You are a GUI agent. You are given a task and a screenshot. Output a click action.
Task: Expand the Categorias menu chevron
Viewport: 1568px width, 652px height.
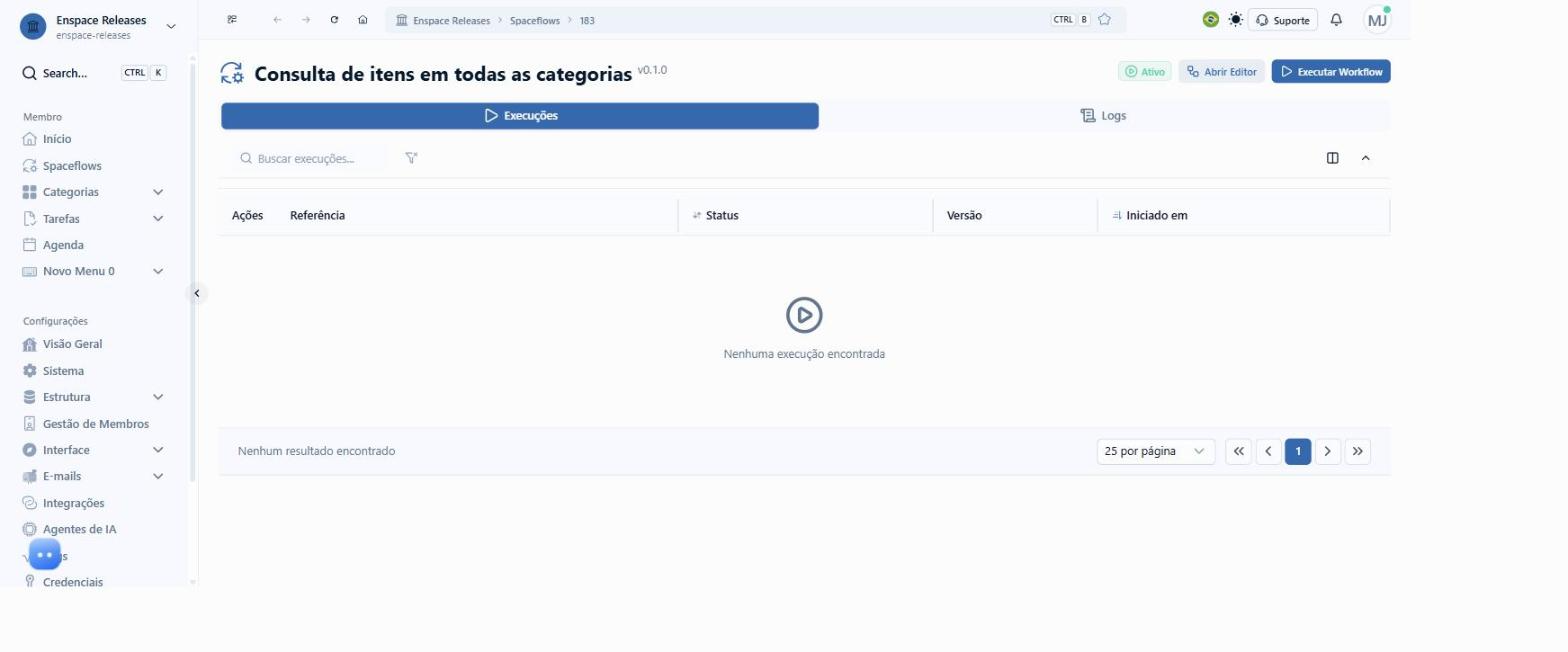[x=158, y=192]
